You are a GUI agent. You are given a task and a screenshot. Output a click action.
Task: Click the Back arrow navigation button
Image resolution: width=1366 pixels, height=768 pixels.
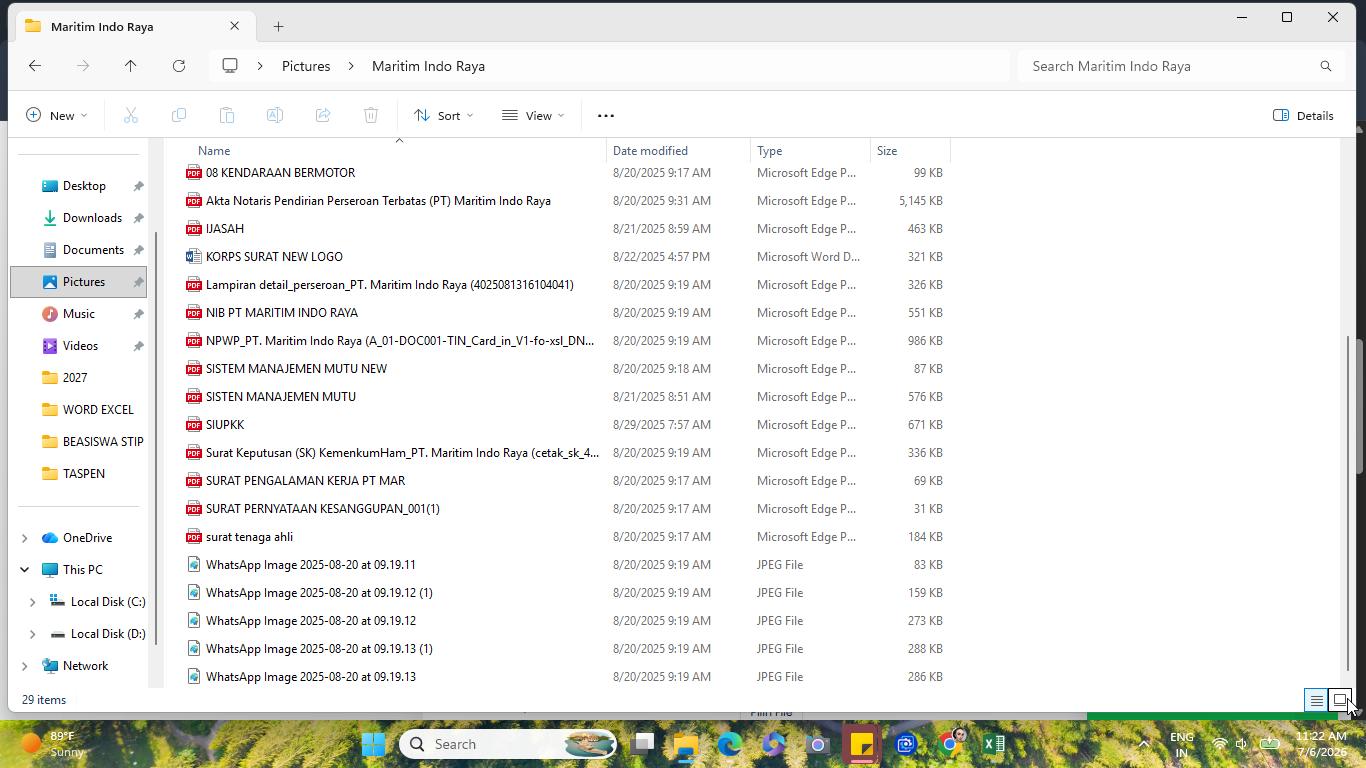click(x=35, y=66)
